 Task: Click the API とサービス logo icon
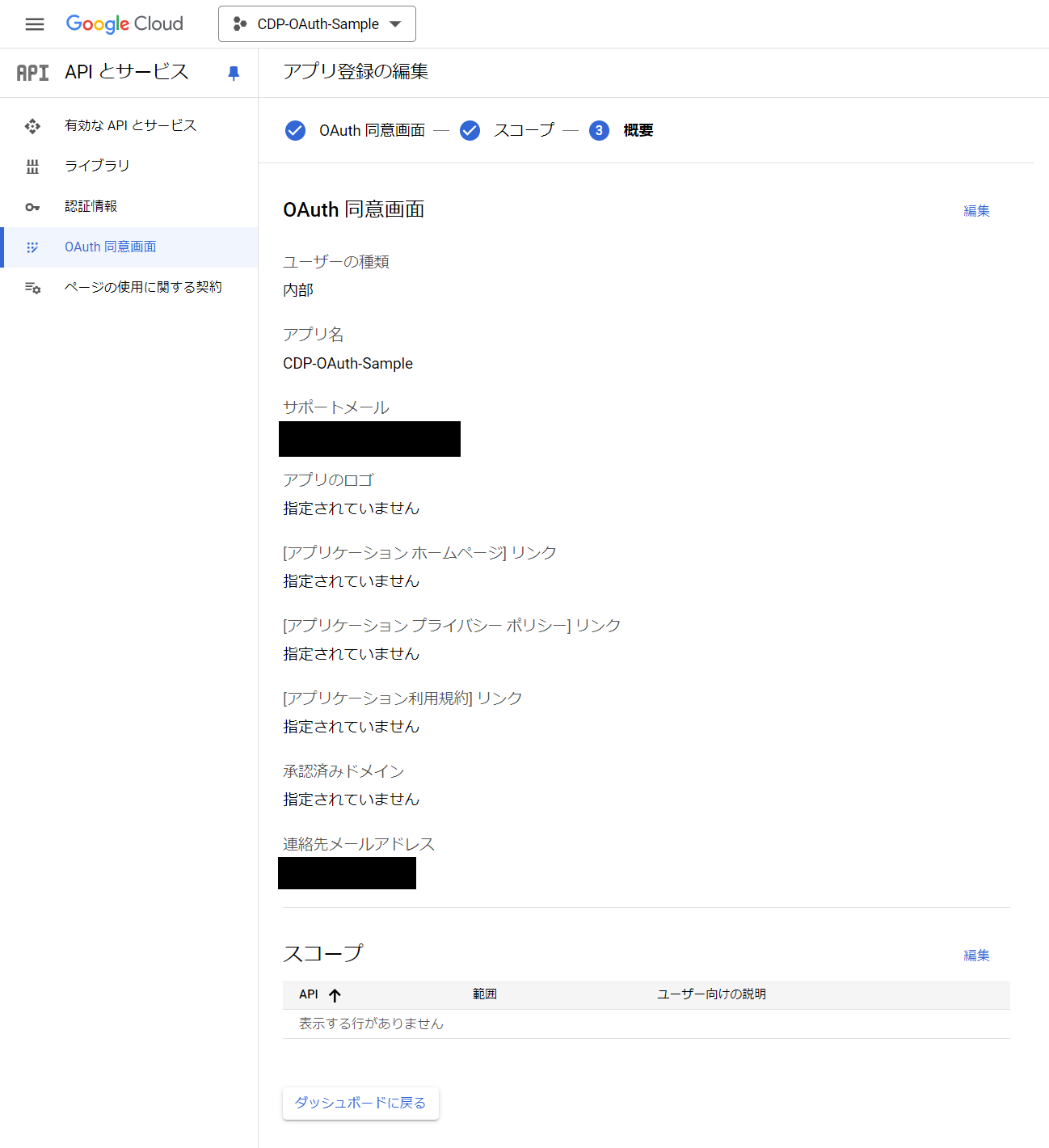tap(33, 73)
